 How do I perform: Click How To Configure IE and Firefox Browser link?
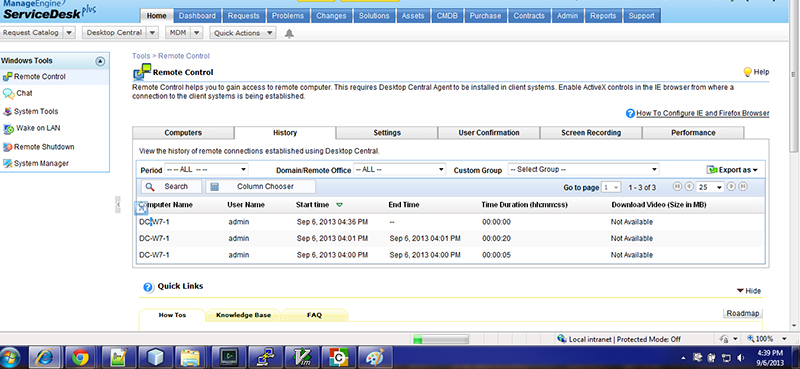pos(703,113)
